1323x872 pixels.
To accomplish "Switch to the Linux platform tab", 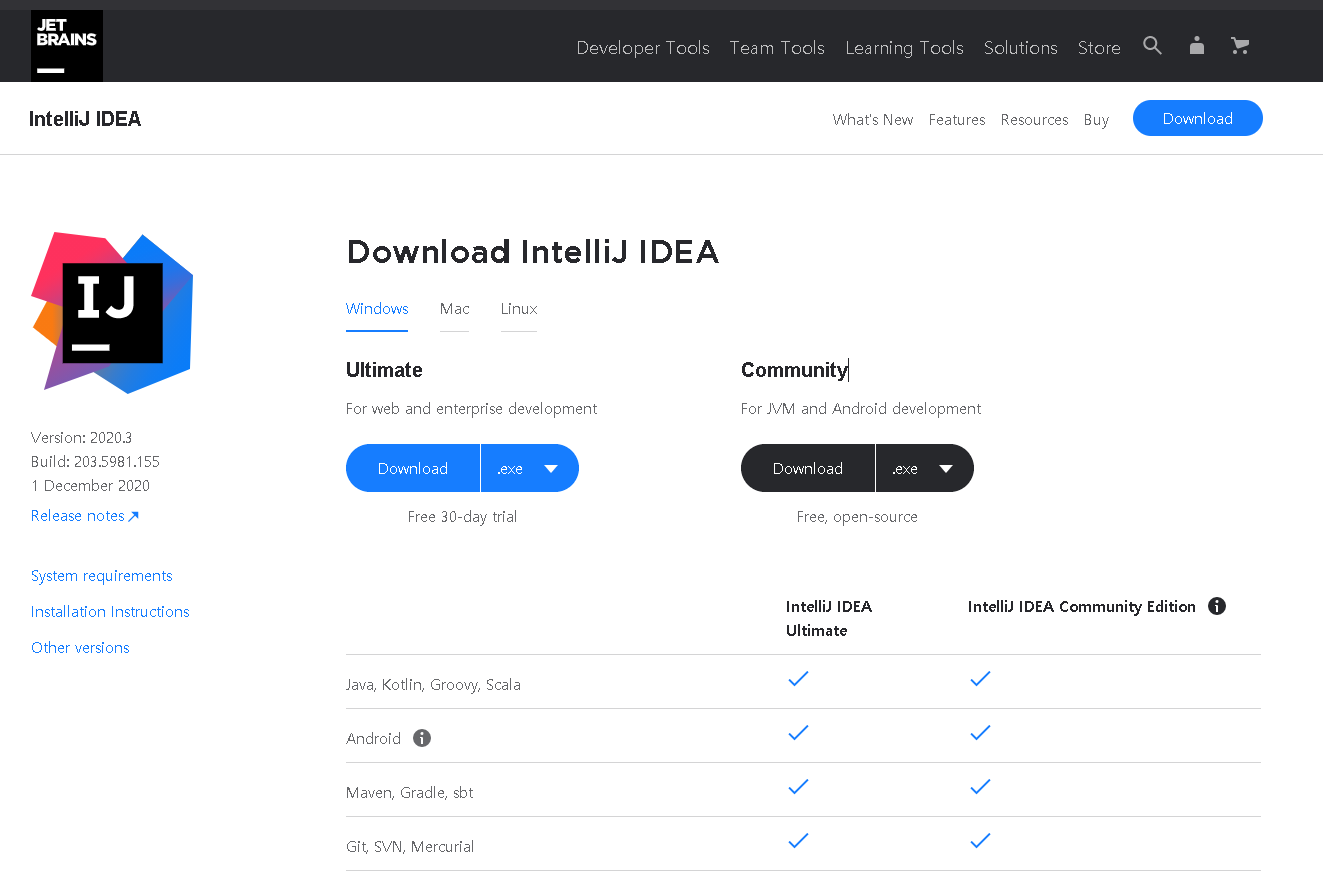I will [519, 309].
